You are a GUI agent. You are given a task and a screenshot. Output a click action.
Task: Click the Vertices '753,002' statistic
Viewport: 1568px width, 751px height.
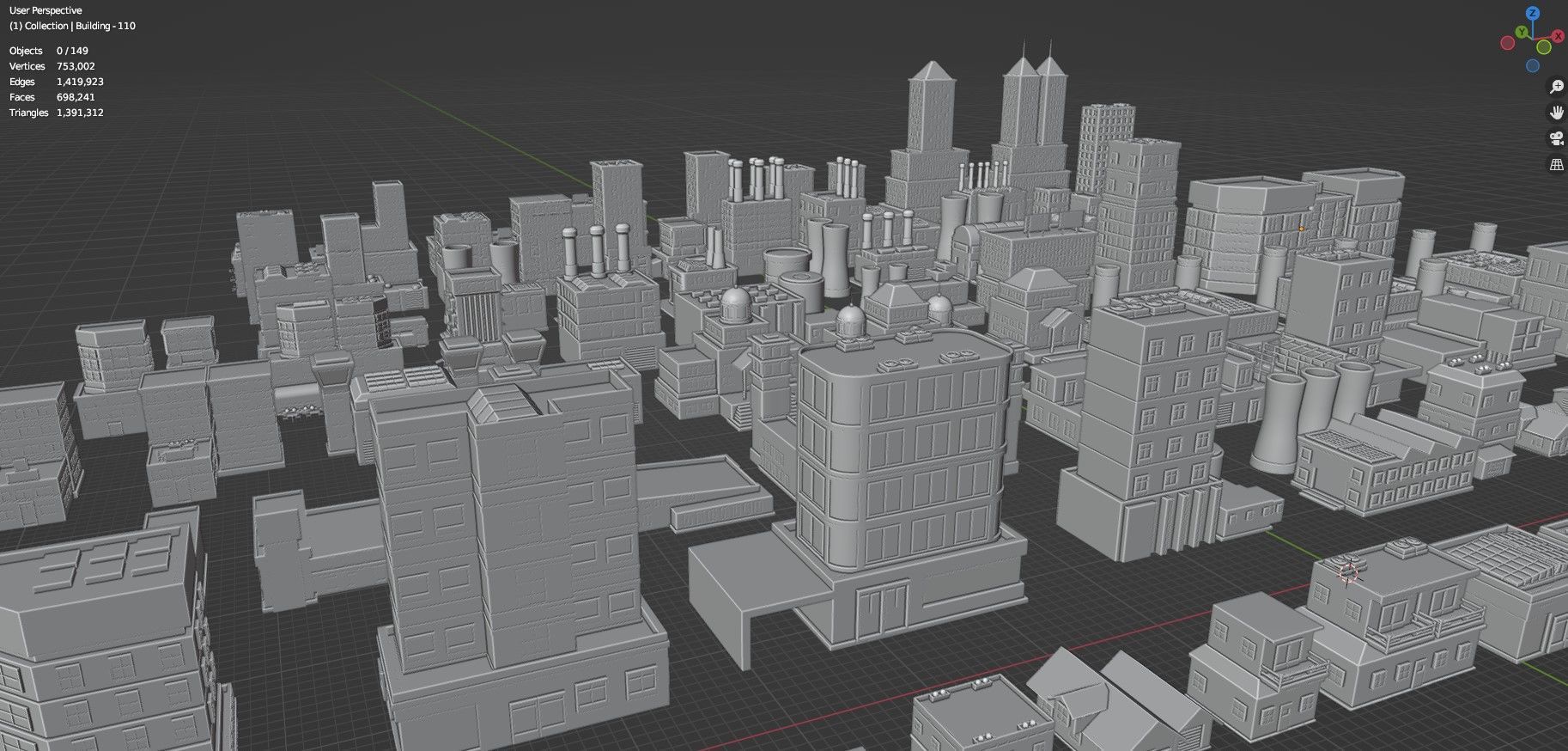[76, 66]
